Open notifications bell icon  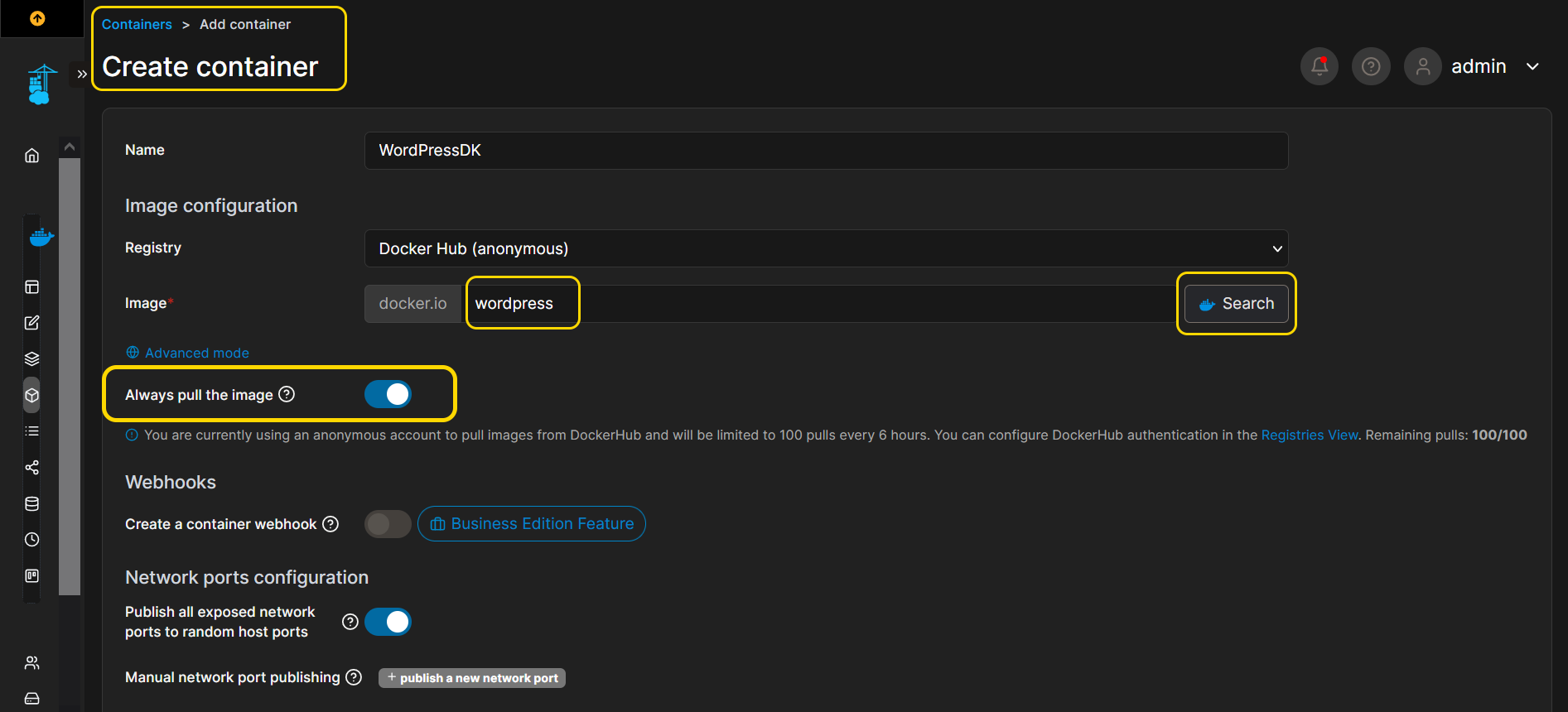tap(1320, 66)
